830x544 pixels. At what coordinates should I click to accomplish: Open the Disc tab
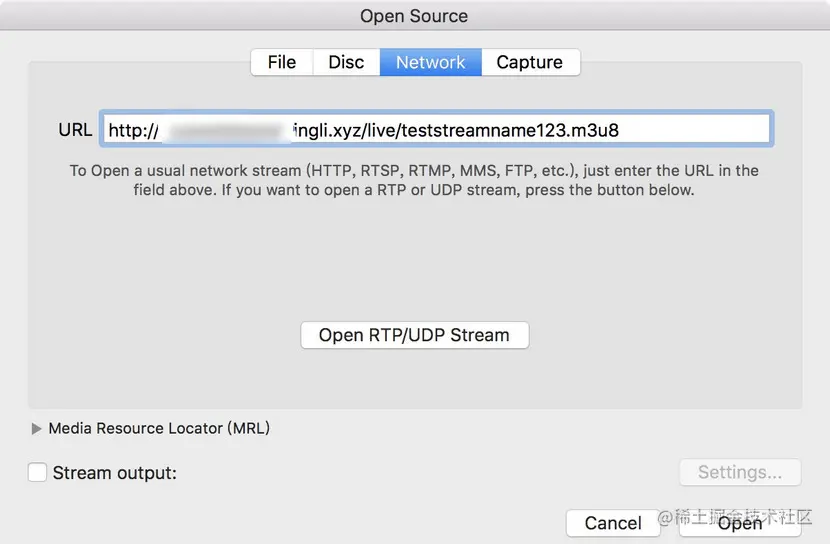click(x=346, y=62)
